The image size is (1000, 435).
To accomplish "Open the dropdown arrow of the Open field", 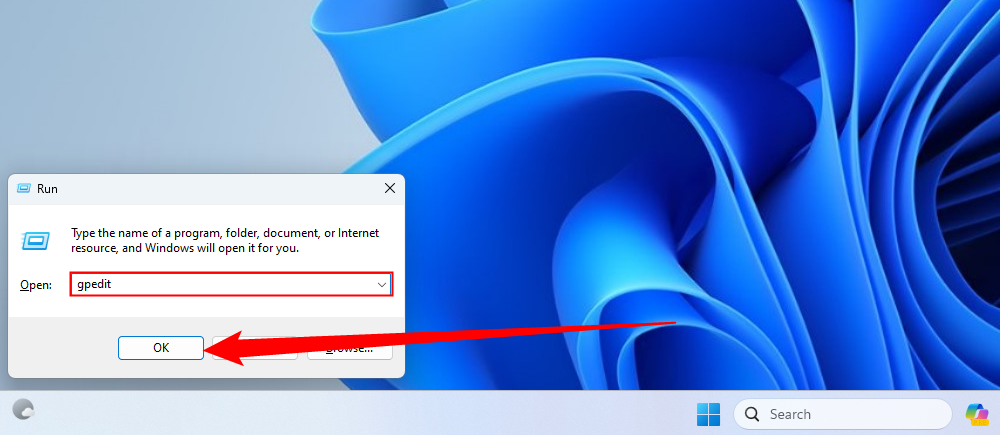I will (382, 284).
